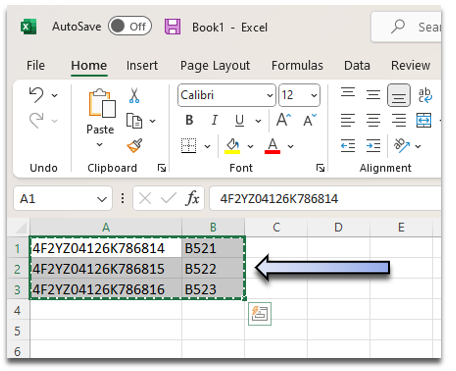Click the Decrease Indent icon
The height and width of the screenshot is (371, 456).
click(348, 146)
